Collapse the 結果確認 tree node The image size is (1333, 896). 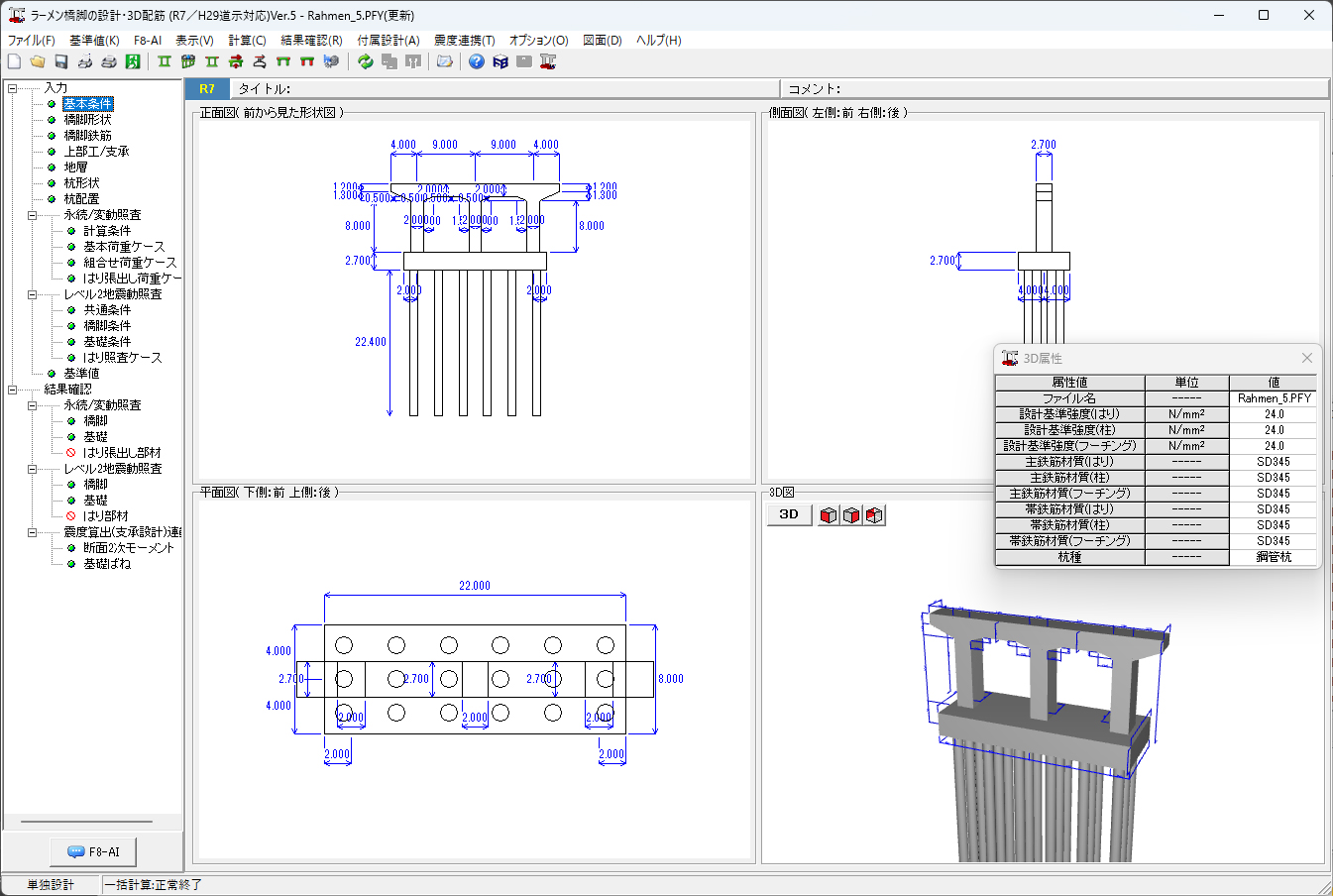(x=13, y=390)
